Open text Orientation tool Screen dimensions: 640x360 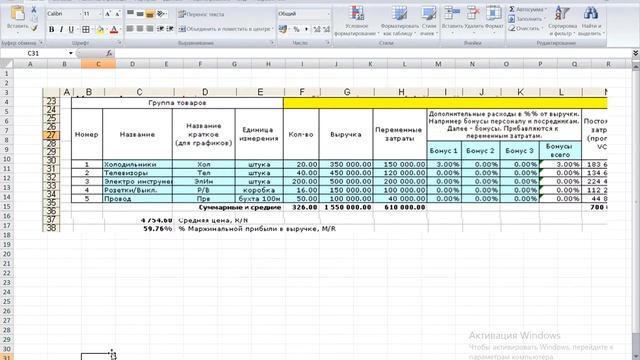pos(162,14)
